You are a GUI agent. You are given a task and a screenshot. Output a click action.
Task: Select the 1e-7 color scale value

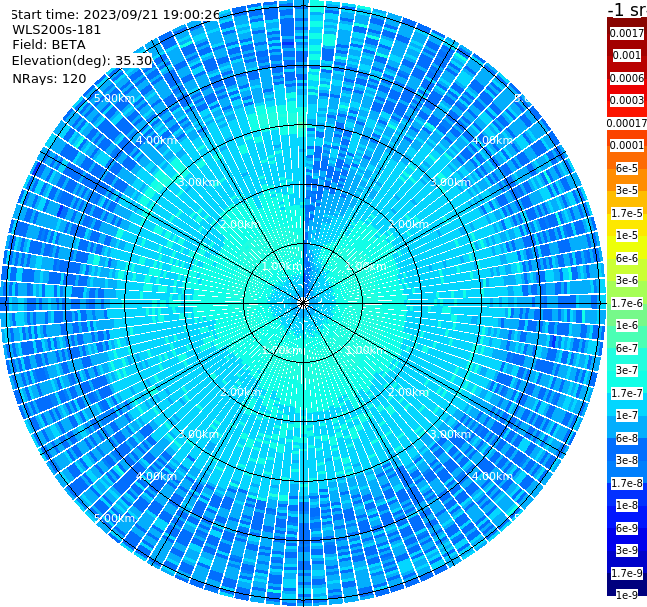pyautogui.click(x=626, y=415)
